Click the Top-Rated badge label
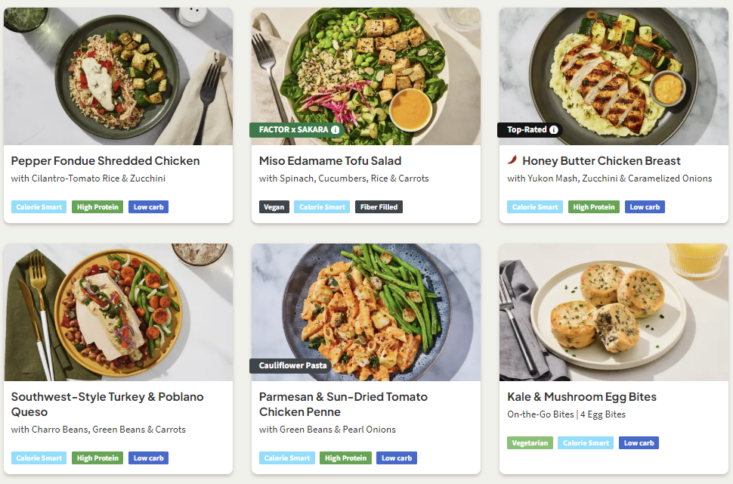 click(x=526, y=130)
